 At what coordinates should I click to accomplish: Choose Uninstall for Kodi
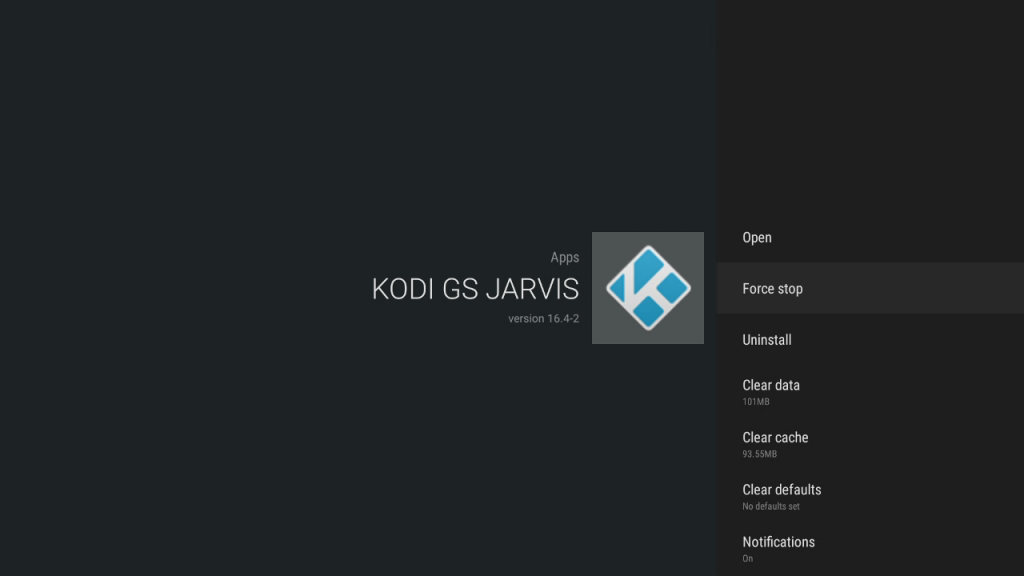[870, 340]
